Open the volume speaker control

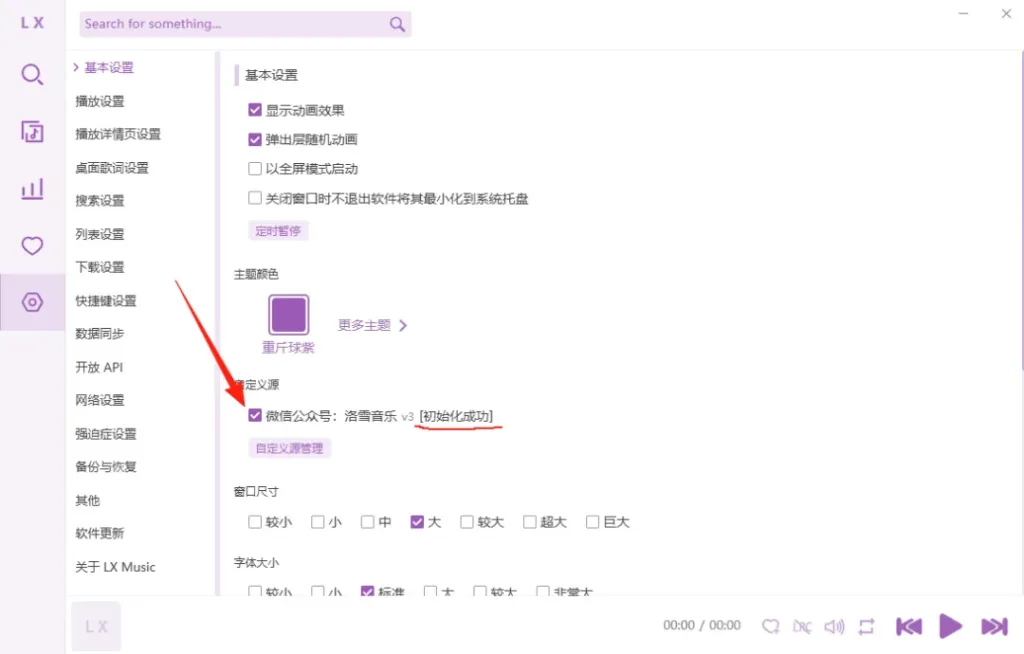click(834, 627)
